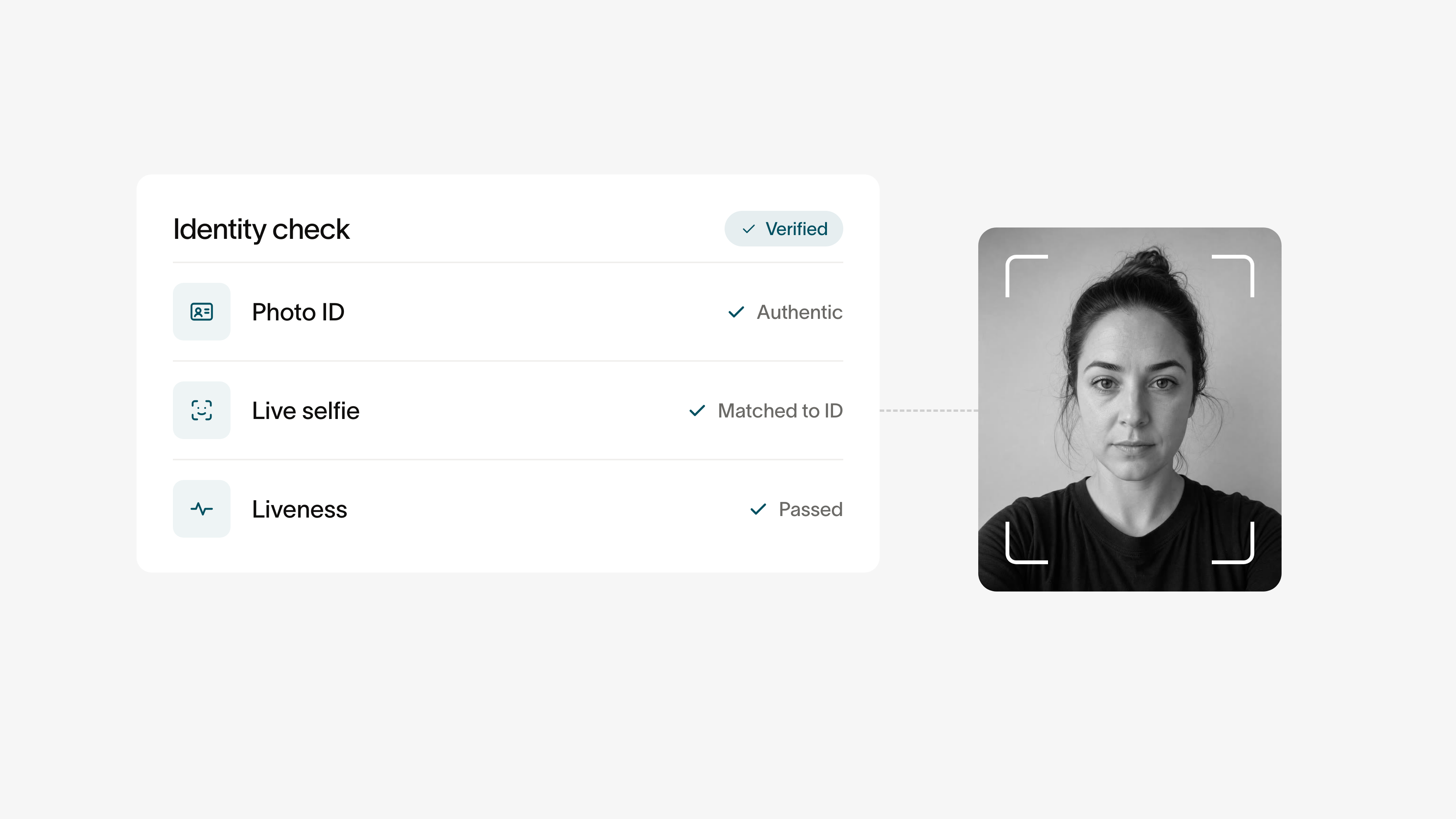Open the selfie portrait thumbnail
The height and width of the screenshot is (819, 1456).
[x=1129, y=409]
